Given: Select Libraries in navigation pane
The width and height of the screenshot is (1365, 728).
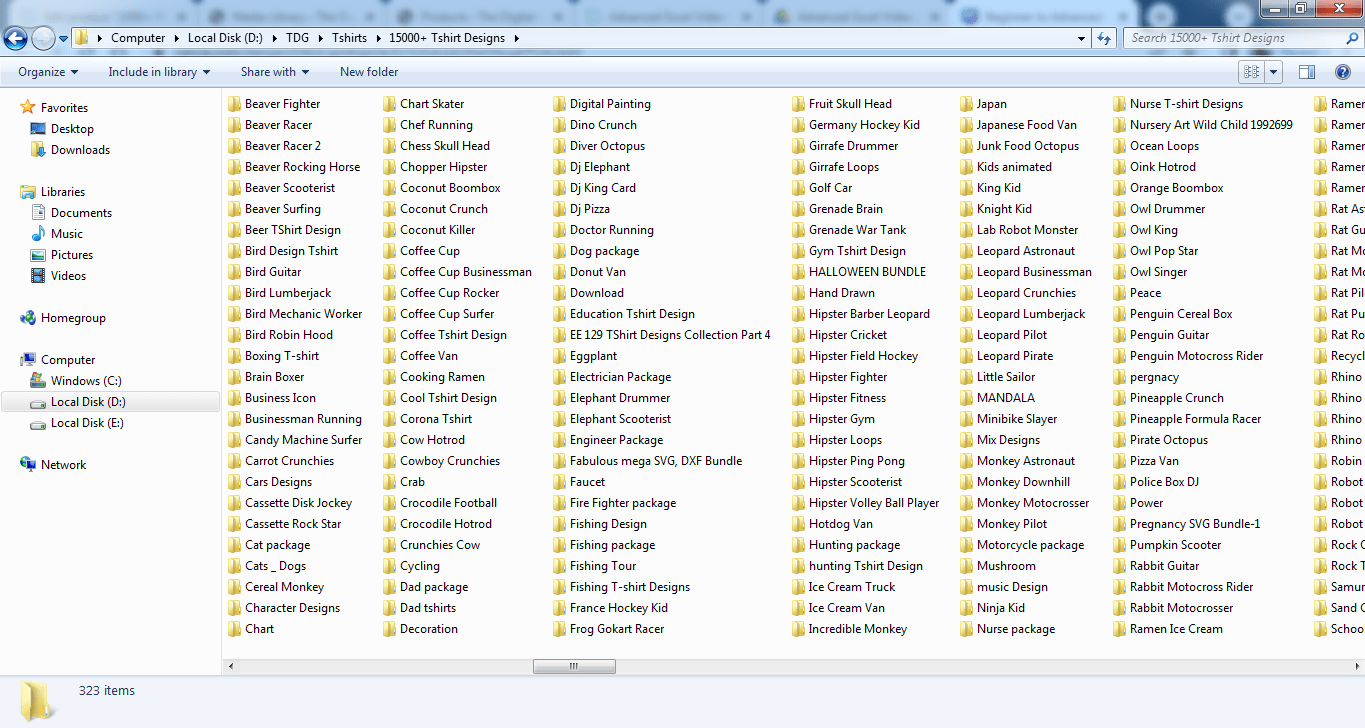Looking at the screenshot, I should pos(63,192).
